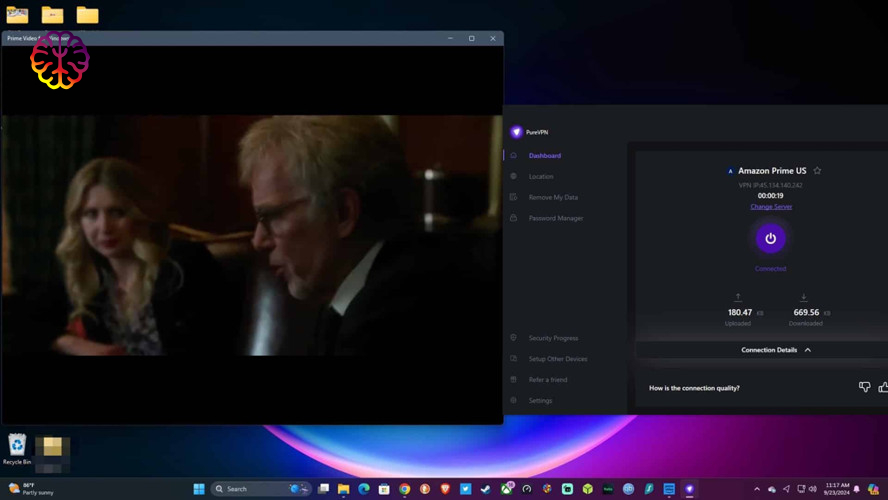Rate connection quality with thumbs up
The image size is (888, 500).
click(x=883, y=387)
